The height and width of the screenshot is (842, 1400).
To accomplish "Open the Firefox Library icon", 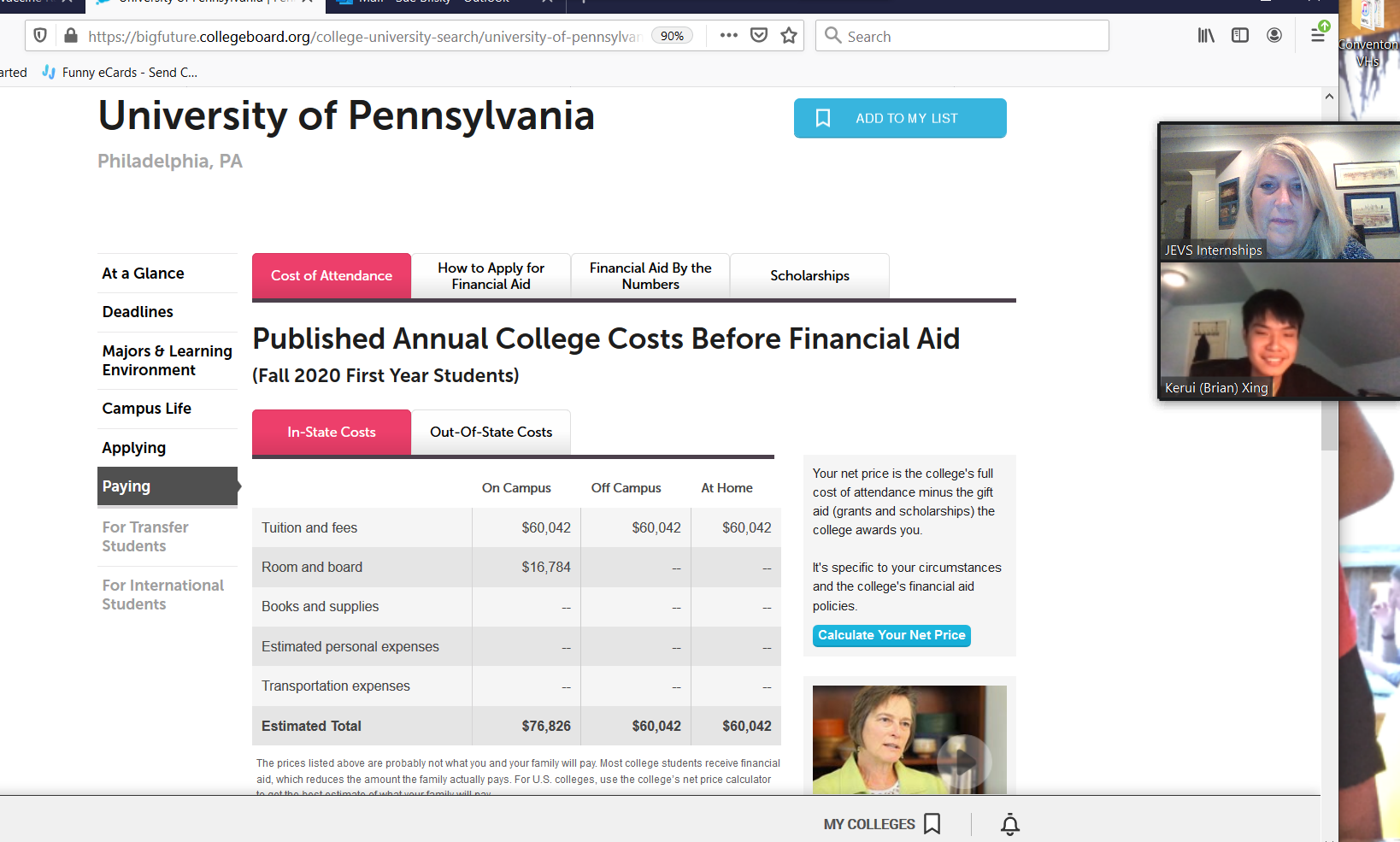I will [x=1206, y=36].
